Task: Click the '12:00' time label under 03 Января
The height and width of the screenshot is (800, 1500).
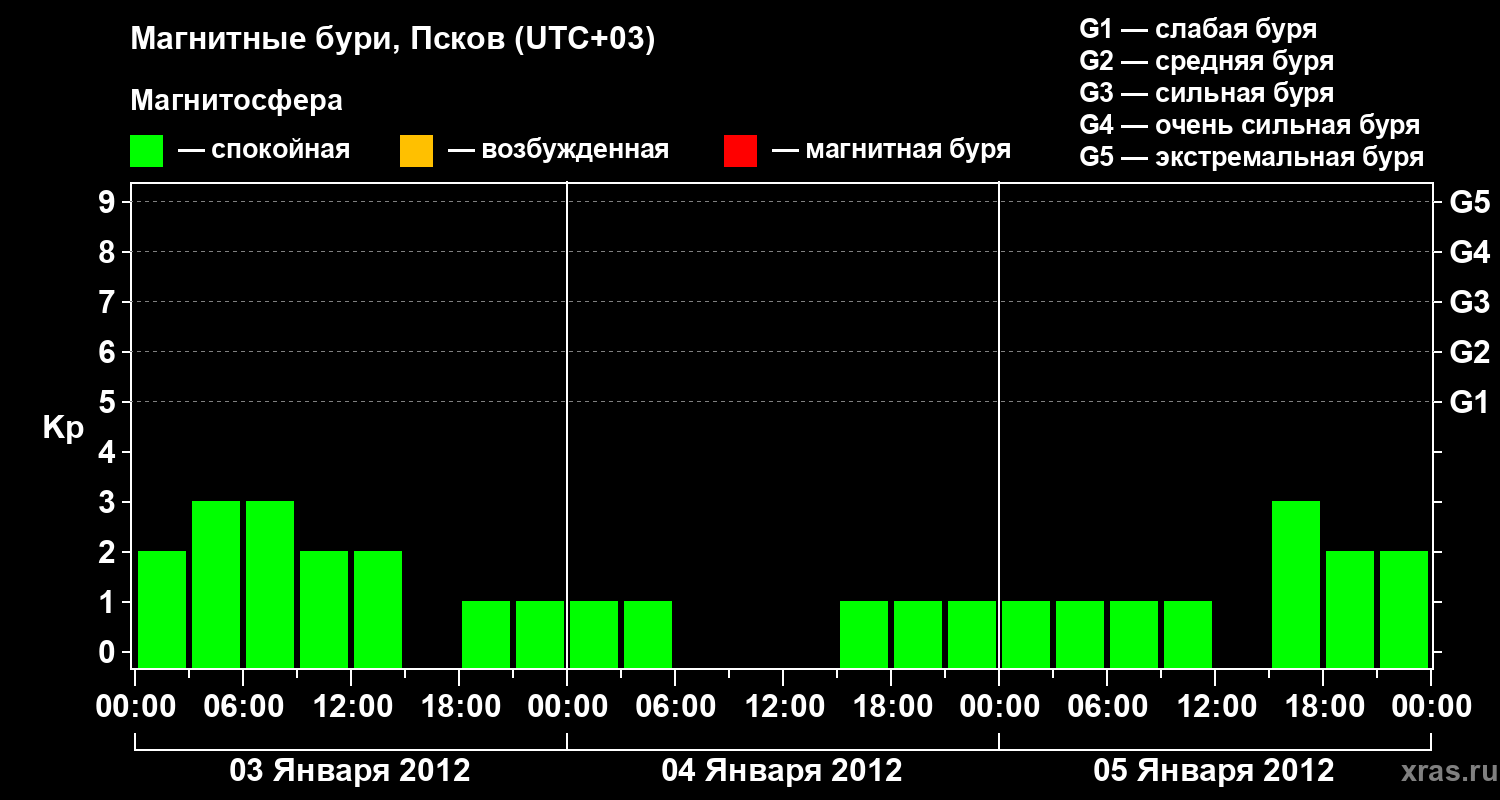Action: pyautogui.click(x=351, y=707)
